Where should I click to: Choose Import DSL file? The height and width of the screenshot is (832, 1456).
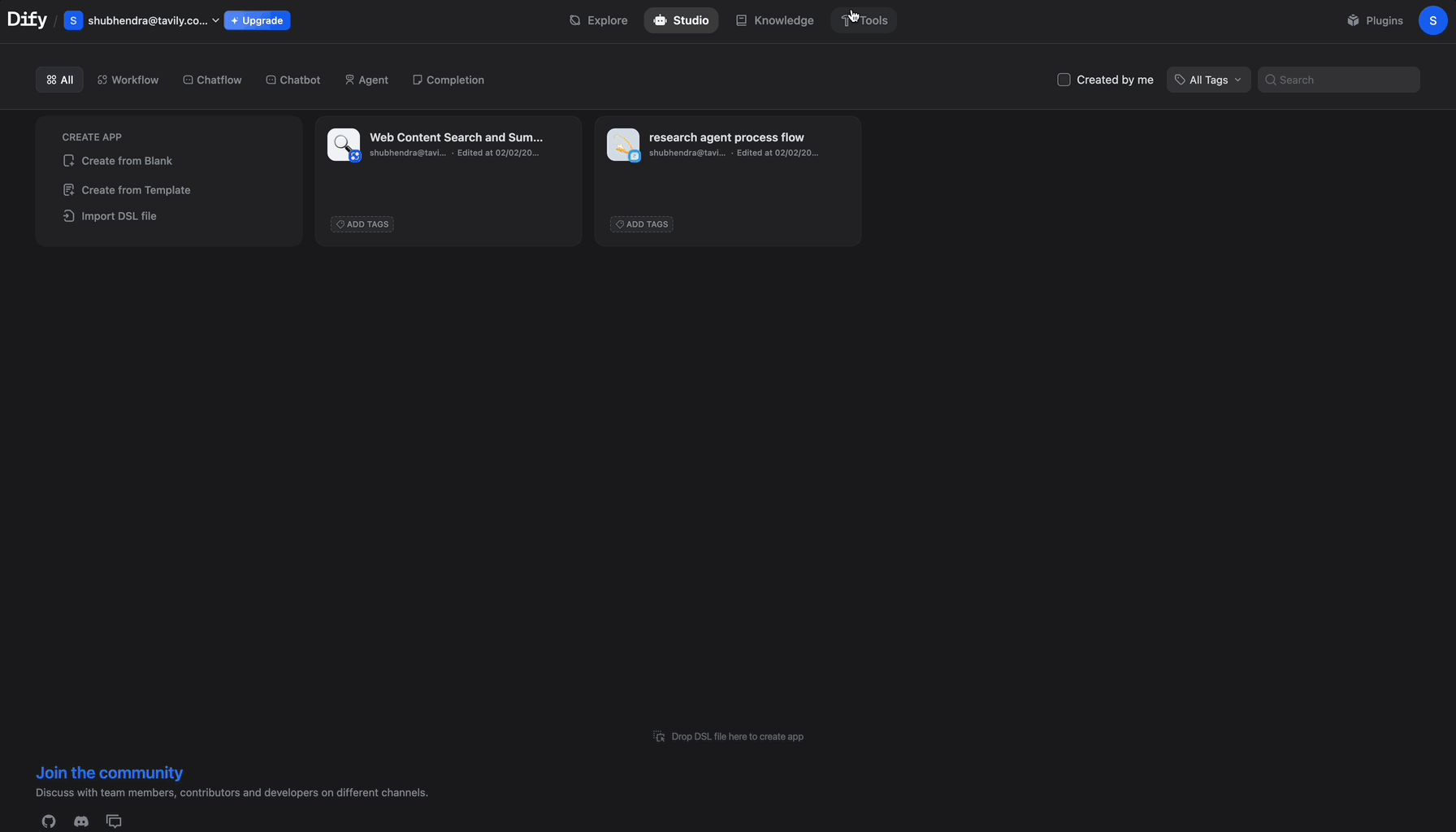click(118, 216)
